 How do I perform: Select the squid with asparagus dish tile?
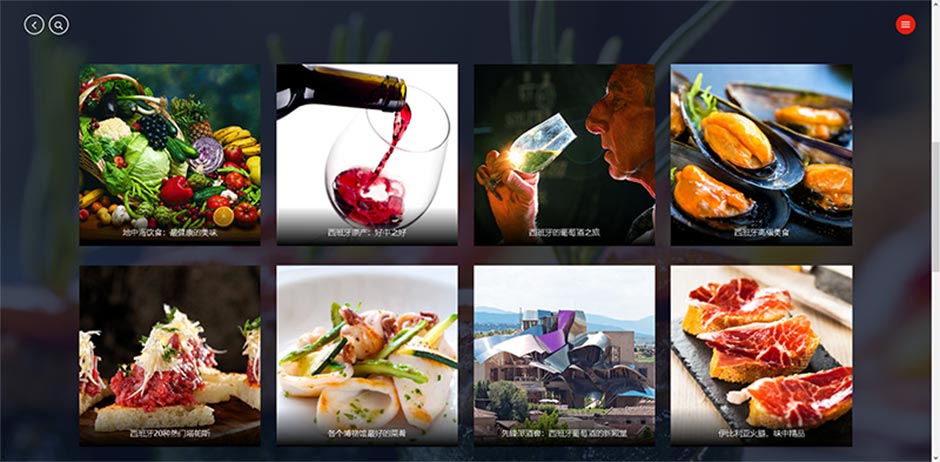(x=367, y=356)
